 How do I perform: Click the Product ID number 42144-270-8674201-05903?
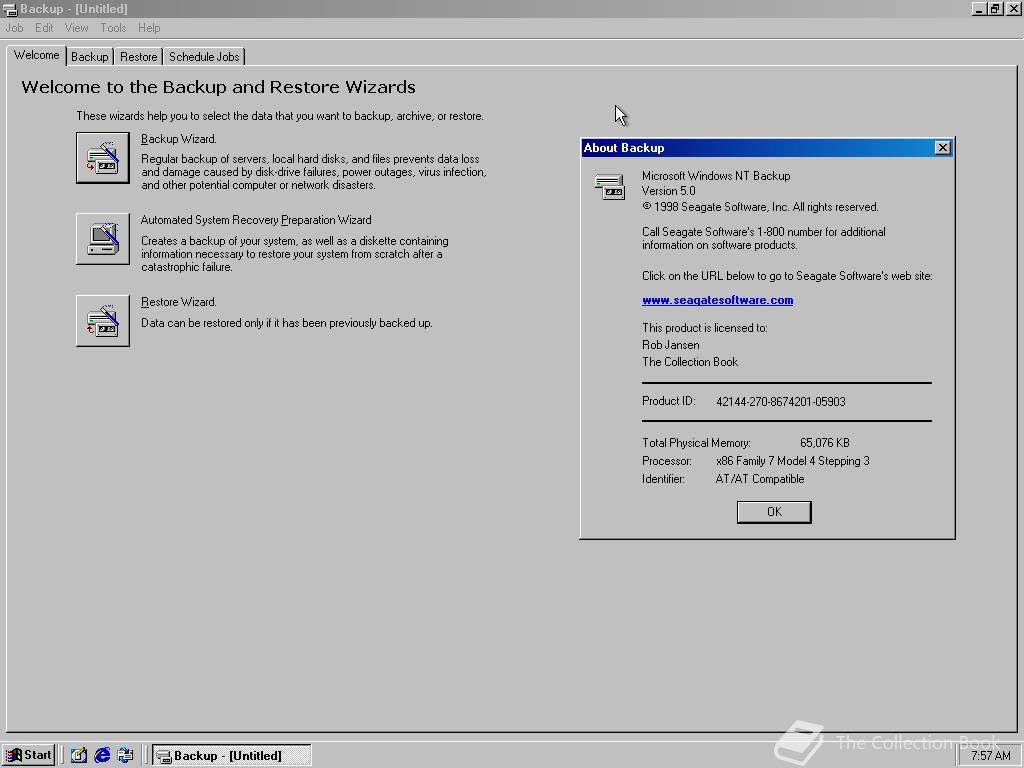pyautogui.click(x=780, y=402)
